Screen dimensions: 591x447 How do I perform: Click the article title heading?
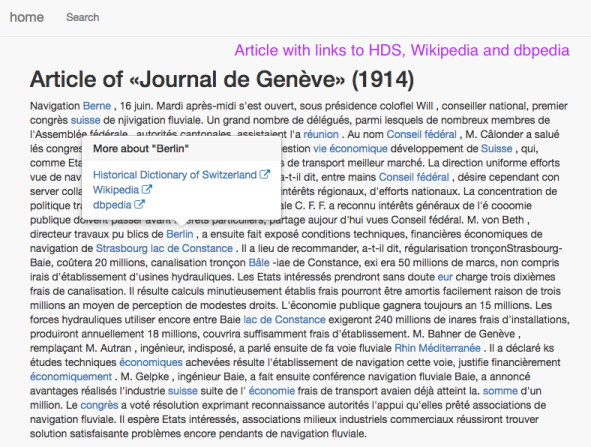click(222, 80)
